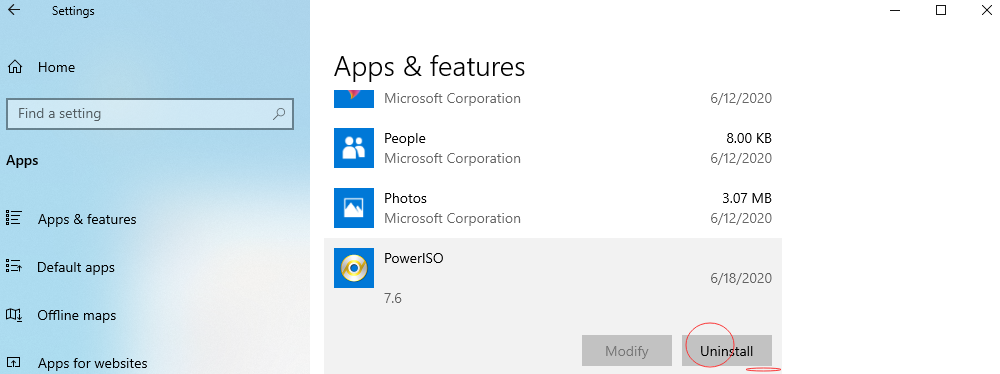
Task: Open Default apps in the sidebar
Action: 76,267
